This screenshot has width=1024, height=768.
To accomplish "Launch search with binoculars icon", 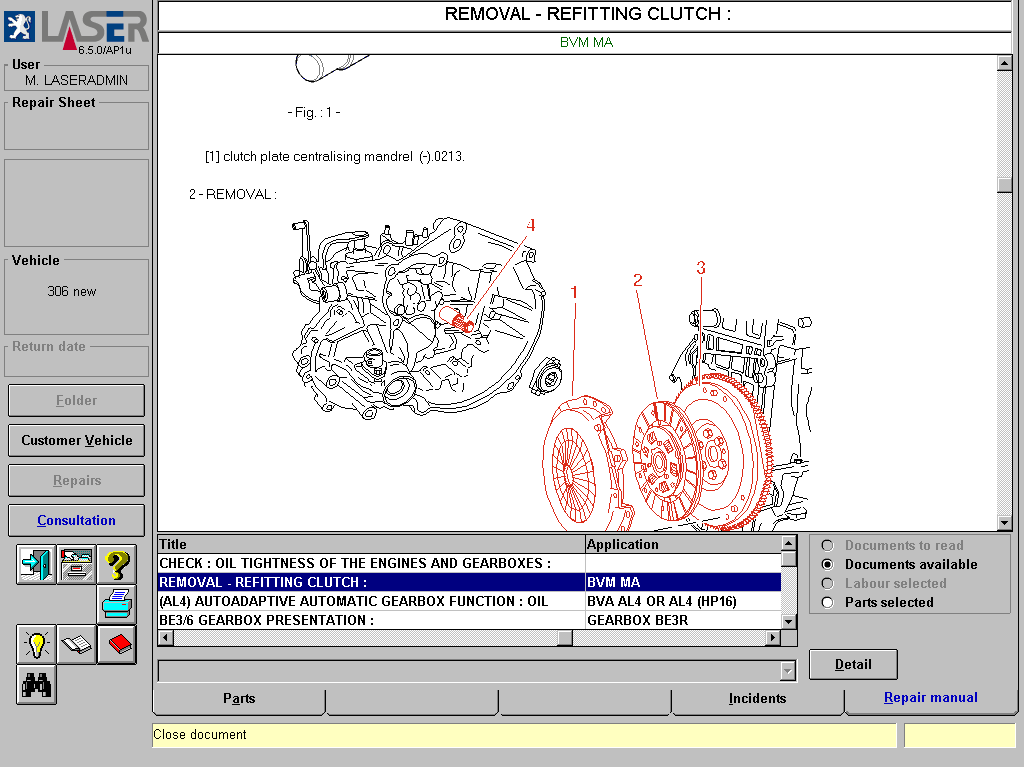I will coord(36,685).
